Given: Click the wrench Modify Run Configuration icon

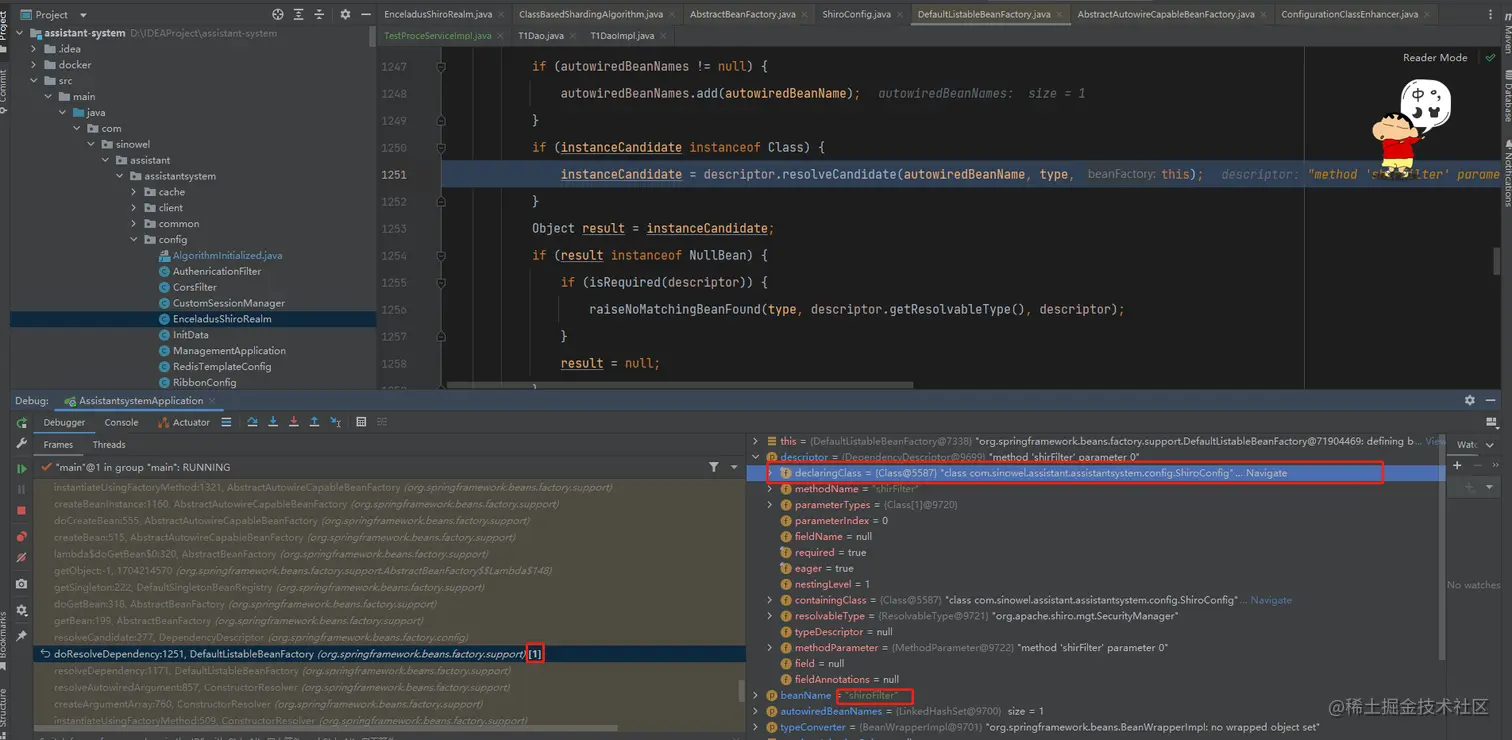Looking at the screenshot, I should [21, 444].
